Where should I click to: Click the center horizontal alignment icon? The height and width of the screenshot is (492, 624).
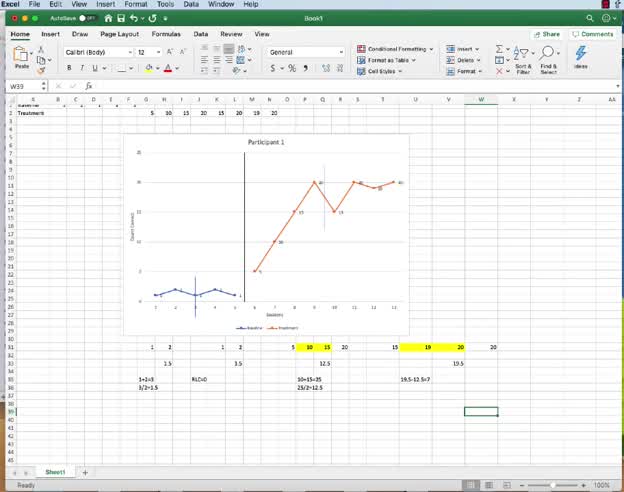coord(216,60)
